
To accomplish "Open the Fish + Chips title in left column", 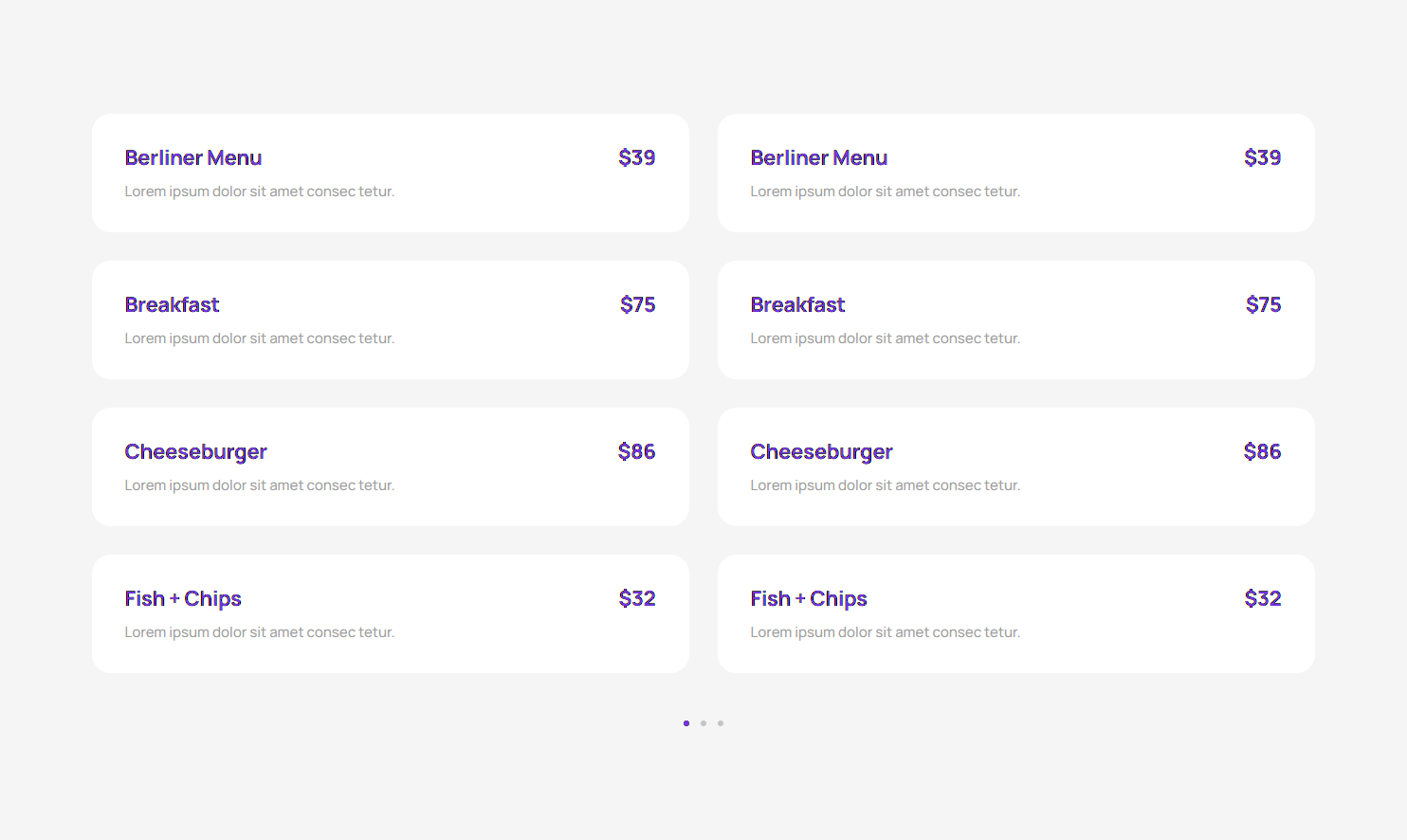I will coord(183,599).
